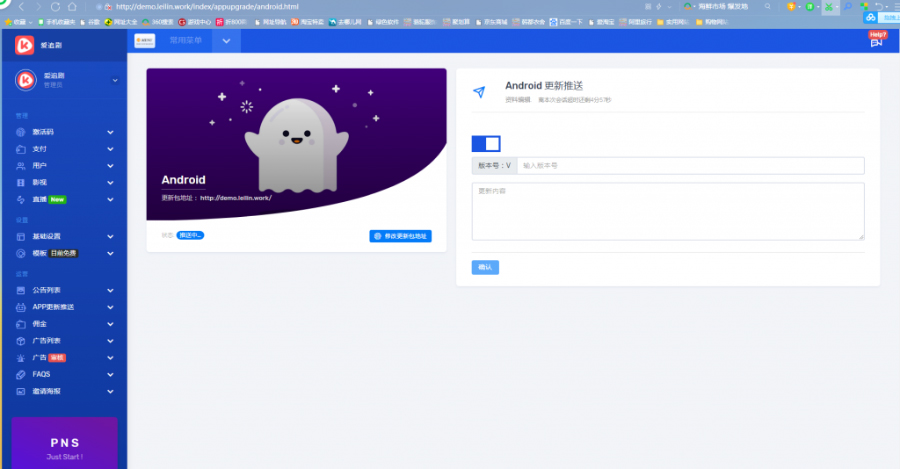The height and width of the screenshot is (469, 900).
Task: Click the FAQS icon in sidebar
Action: tap(21, 374)
